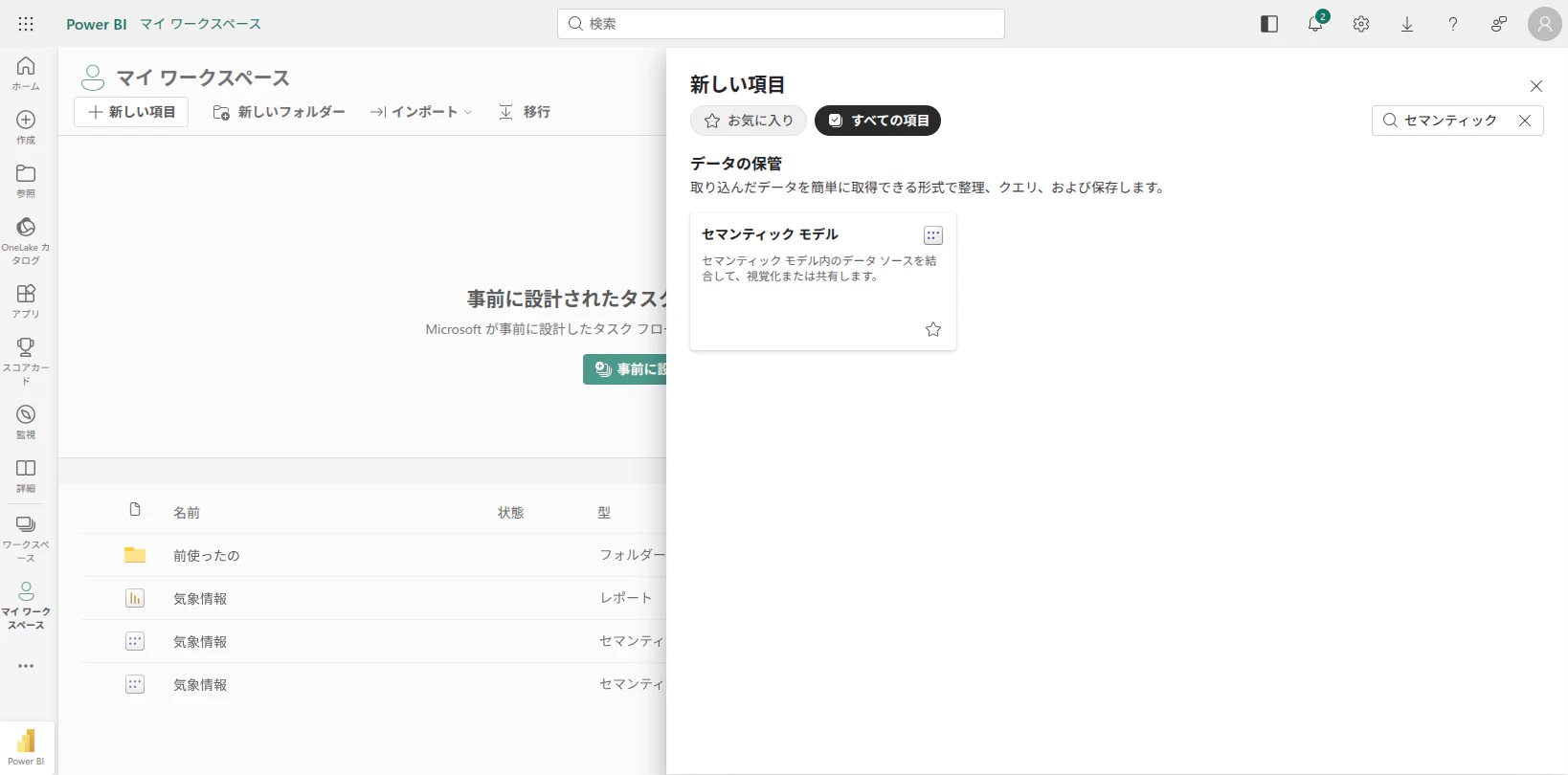This screenshot has height=775, width=1568.
Task: Open notifications bell
Action: coord(1315,24)
